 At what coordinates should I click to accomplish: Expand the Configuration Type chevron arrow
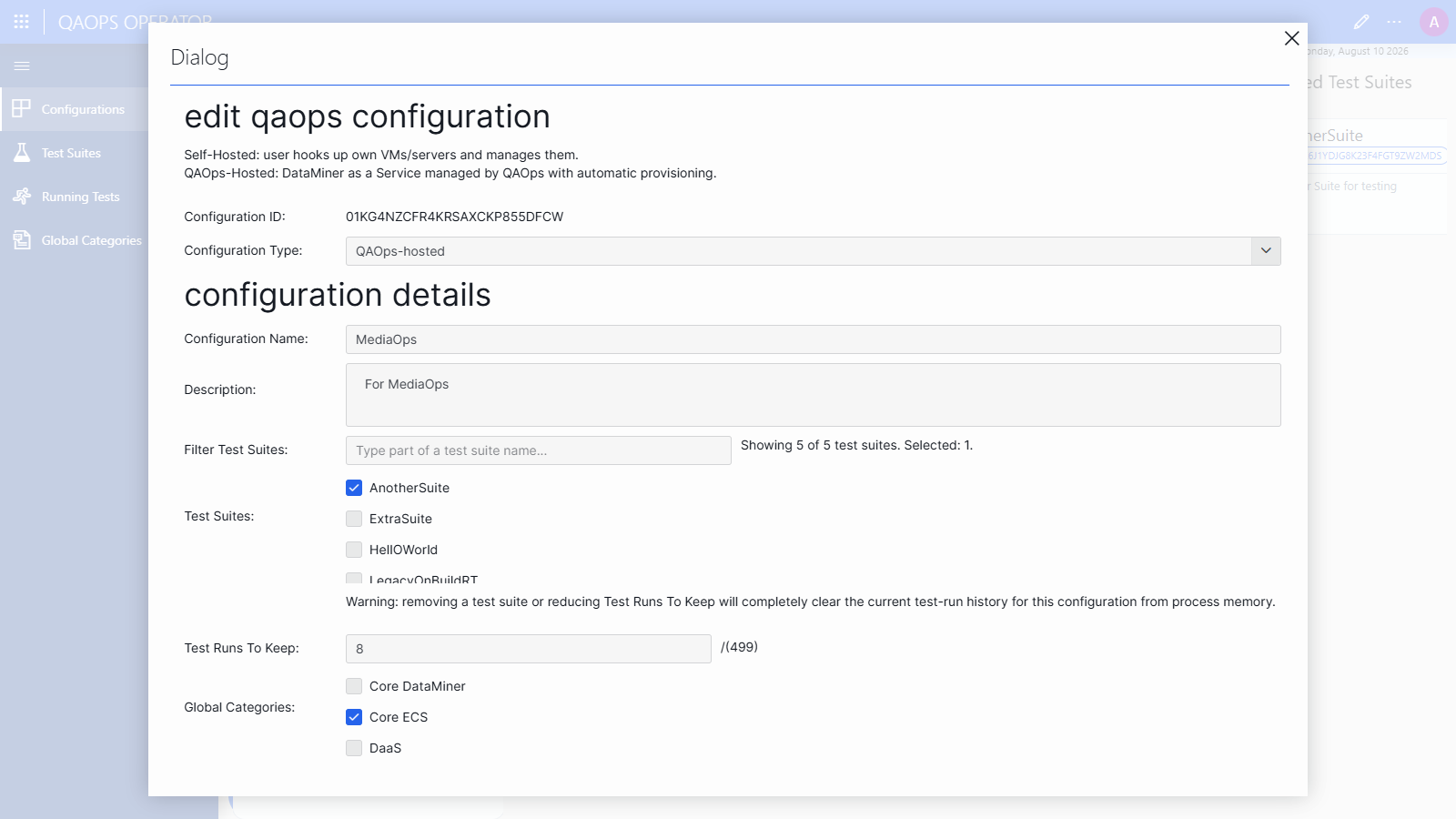pos(1266,251)
